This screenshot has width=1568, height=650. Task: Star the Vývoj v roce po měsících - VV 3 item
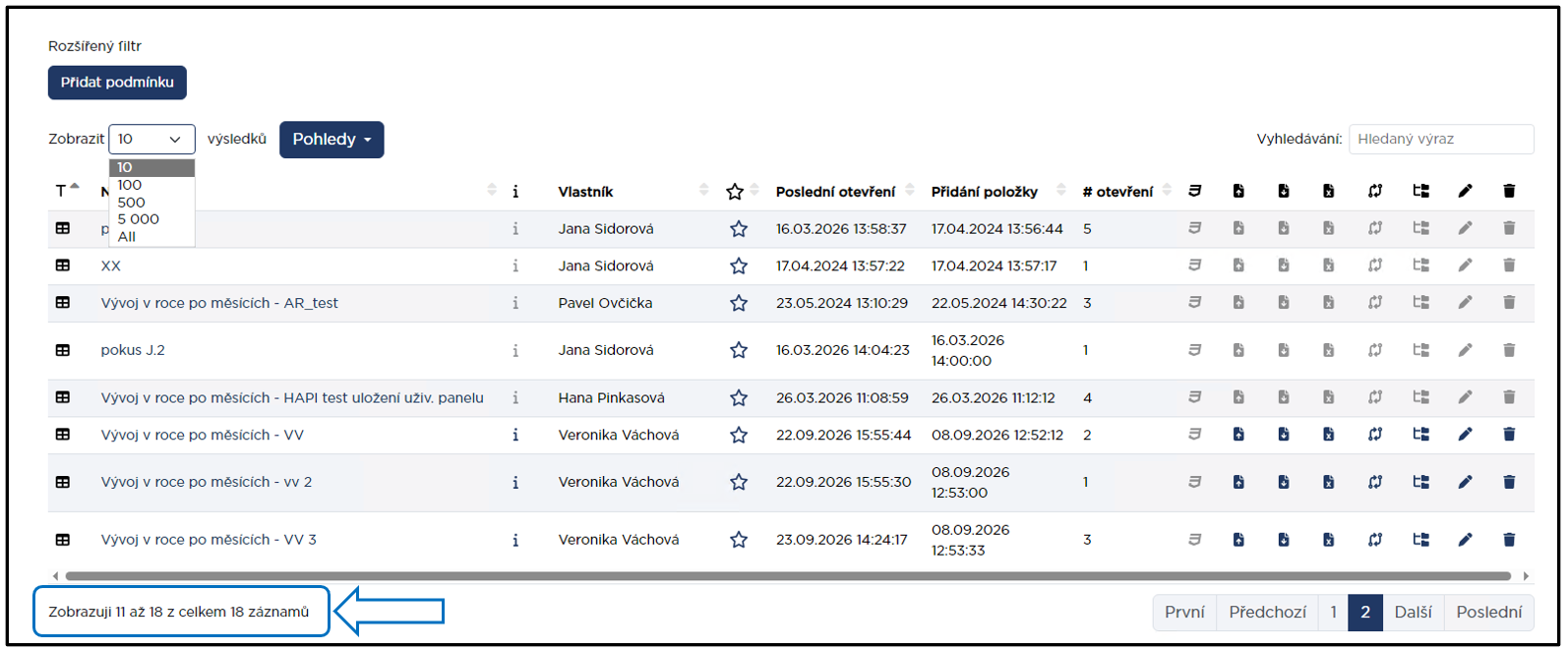[739, 540]
